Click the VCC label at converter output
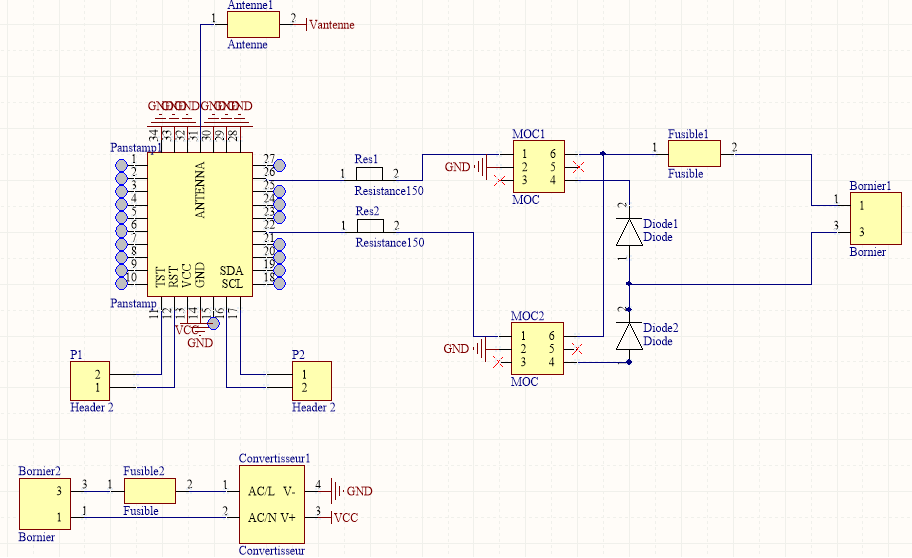This screenshot has height=558, width=912. pyautogui.click(x=345, y=518)
